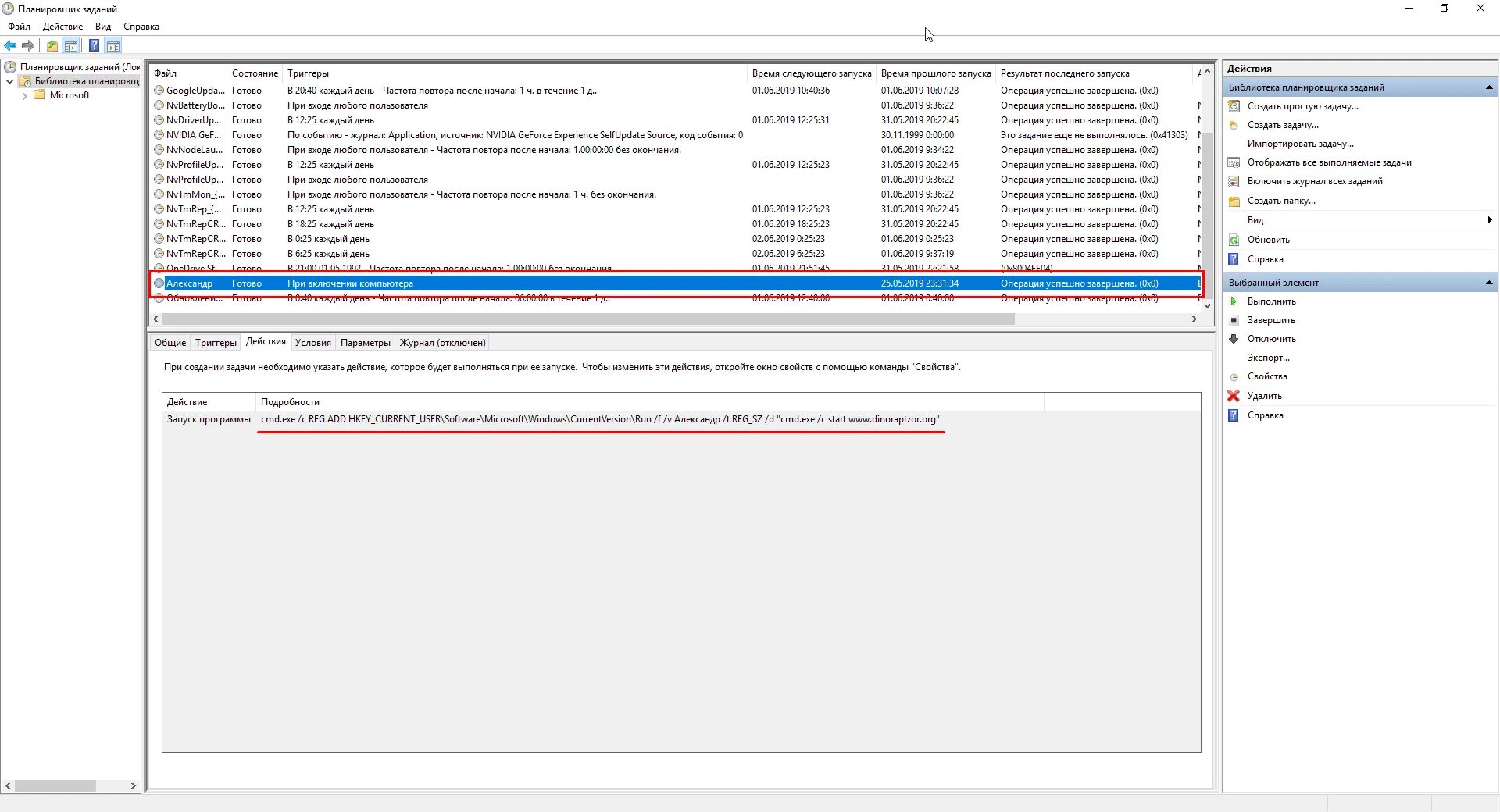Click the create task icon in Actions
The width and height of the screenshot is (1500, 812).
point(1234,125)
